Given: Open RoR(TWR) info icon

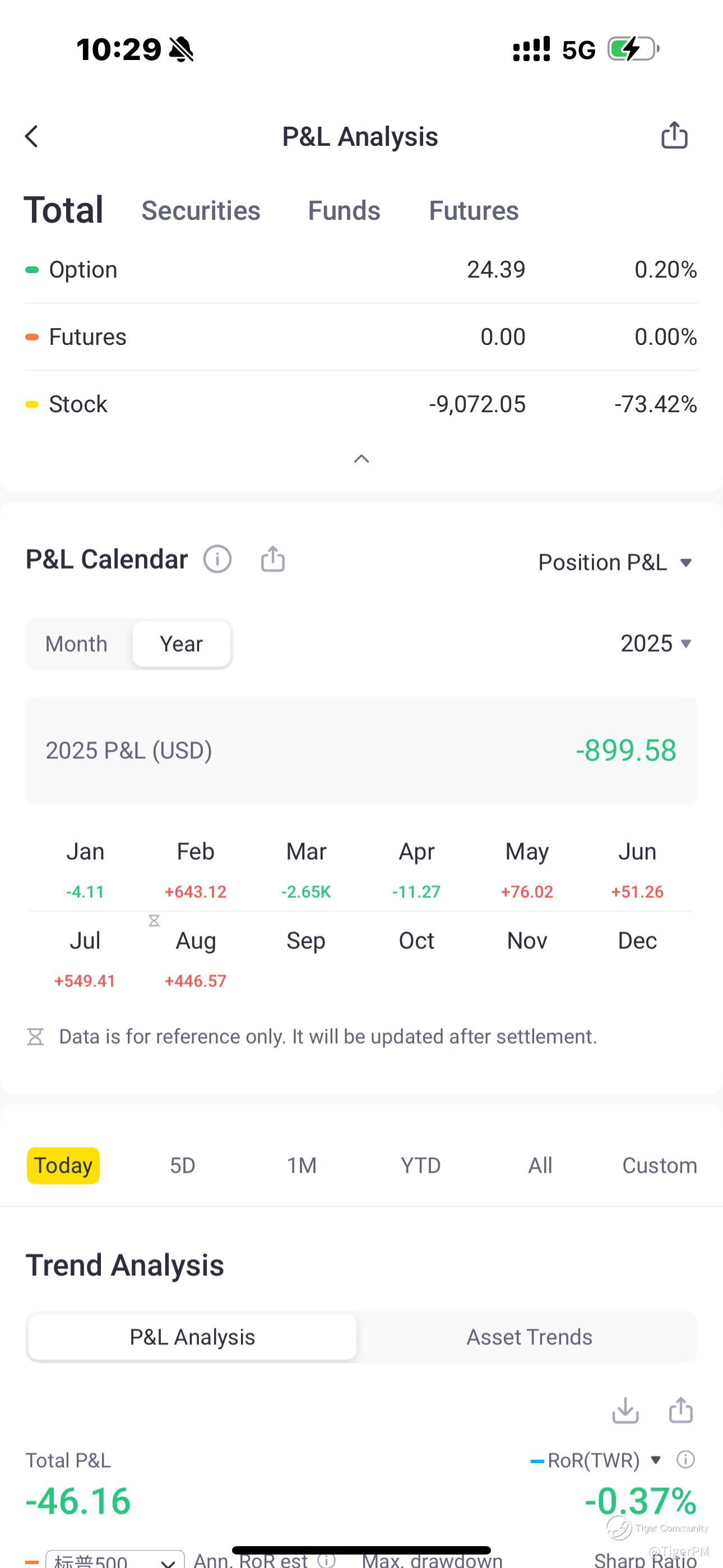Looking at the screenshot, I should coord(686,1460).
